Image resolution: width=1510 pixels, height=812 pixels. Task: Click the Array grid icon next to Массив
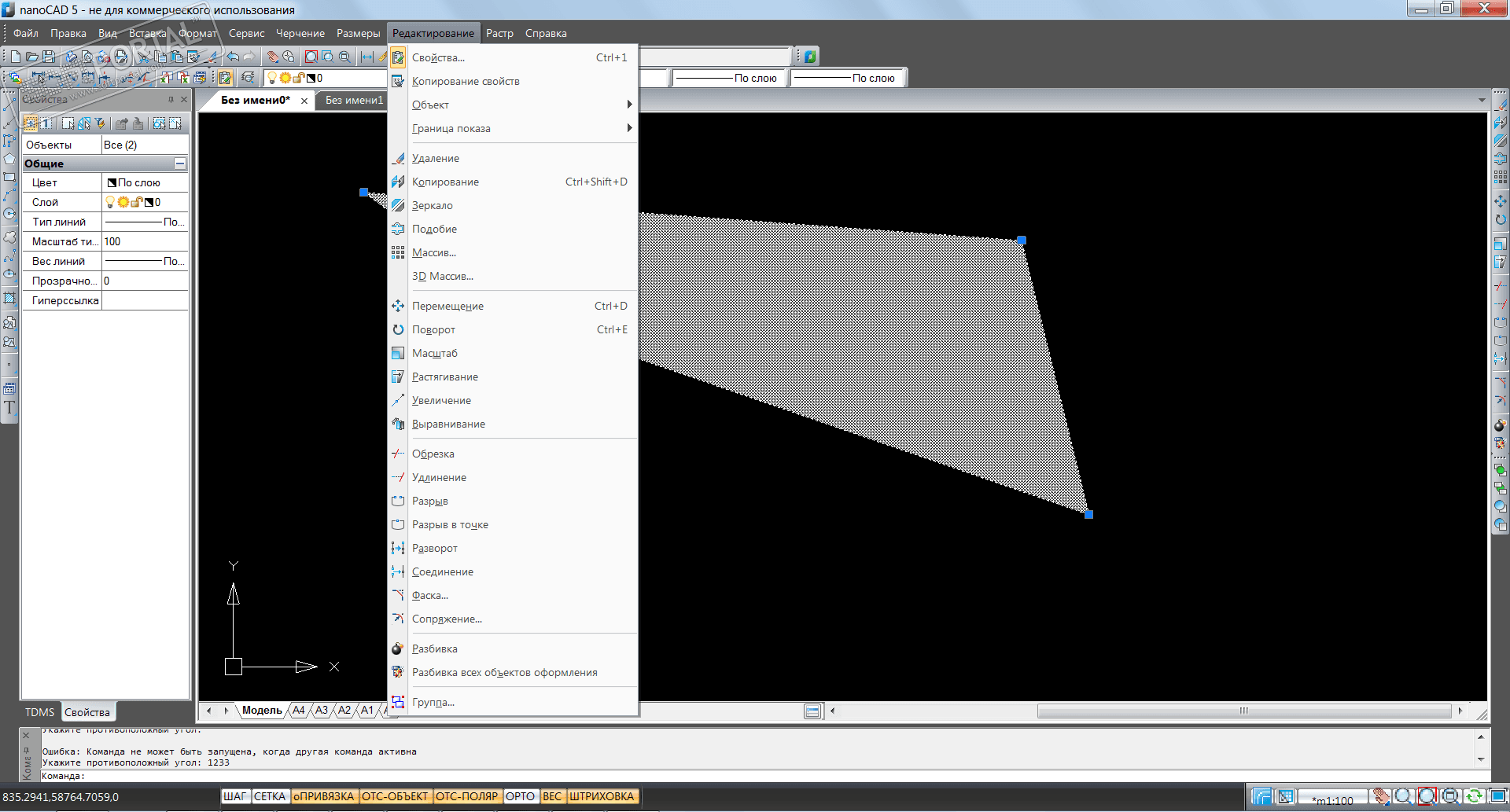(399, 252)
